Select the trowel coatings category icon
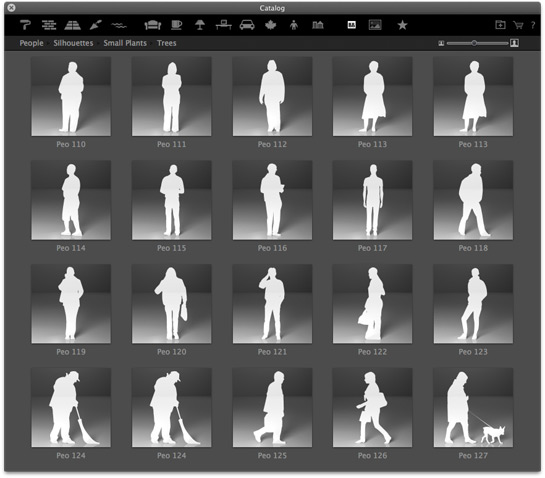The height and width of the screenshot is (478, 545). (96, 25)
